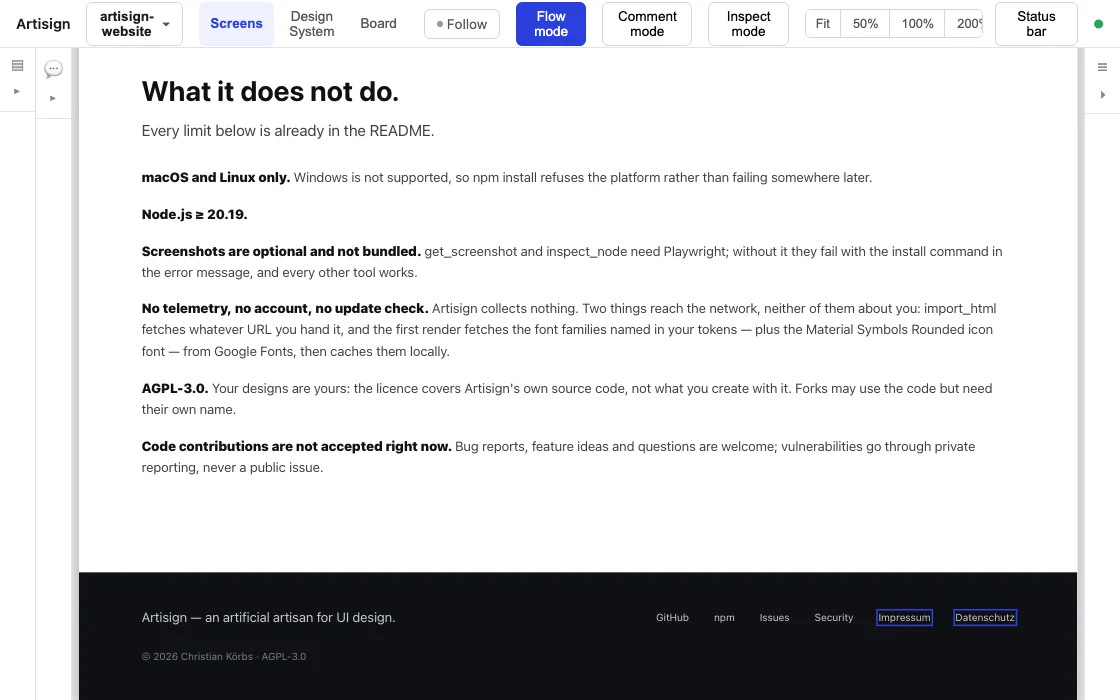Open the artisign-website project dropdown
This screenshot has width=1120, height=700.
pyautogui.click(x=134, y=24)
